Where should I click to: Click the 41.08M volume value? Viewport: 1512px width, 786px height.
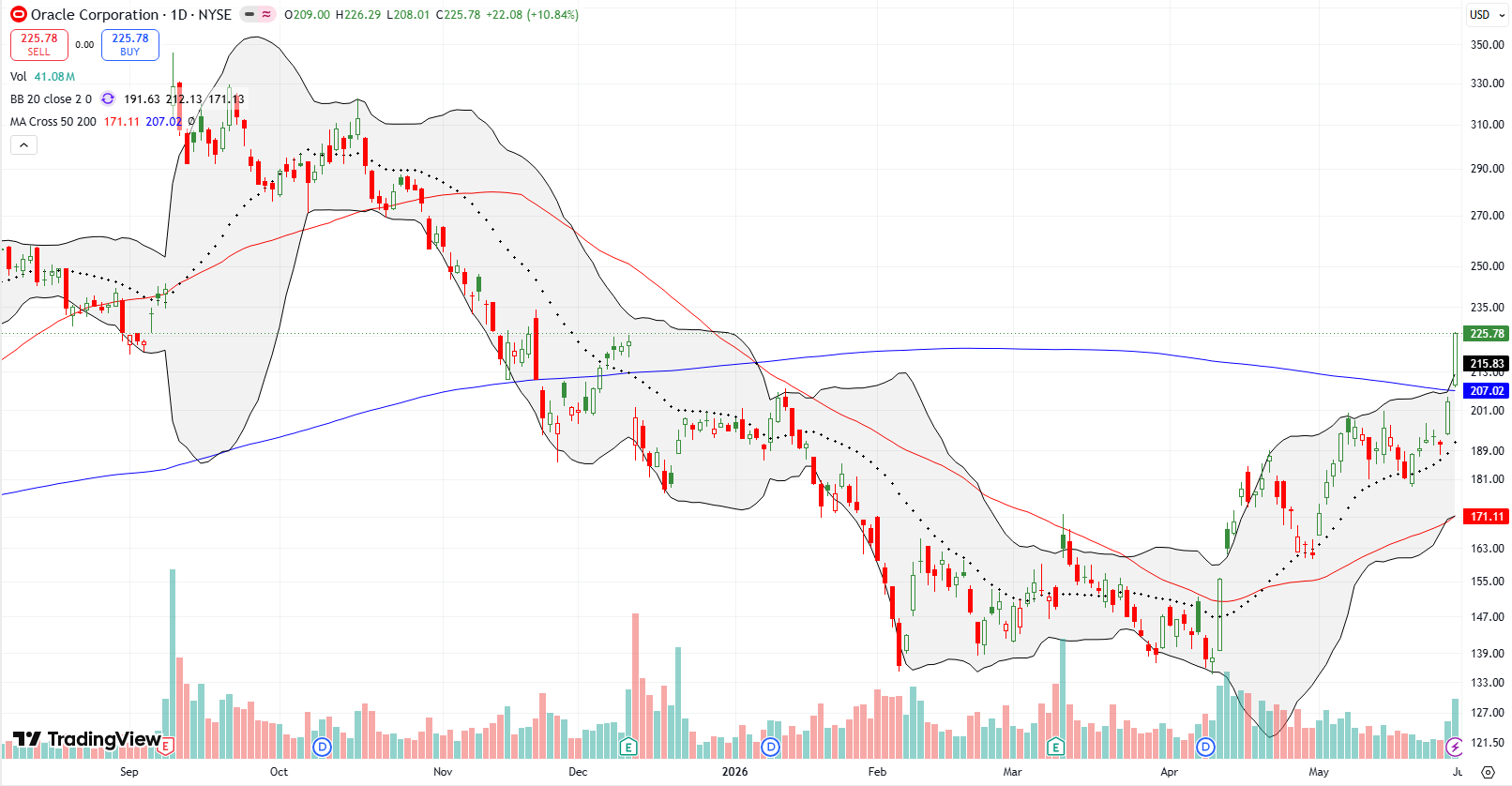coord(54,77)
